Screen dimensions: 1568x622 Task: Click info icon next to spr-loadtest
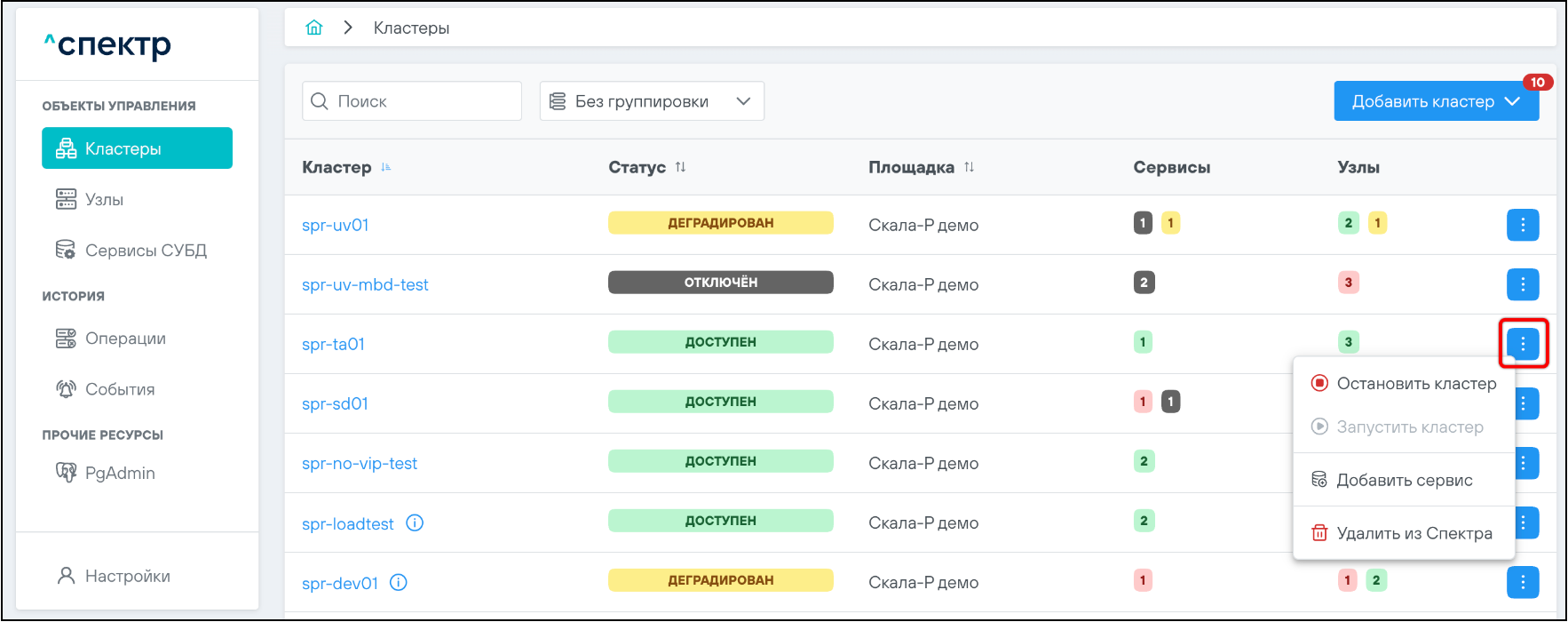pyautogui.click(x=415, y=522)
